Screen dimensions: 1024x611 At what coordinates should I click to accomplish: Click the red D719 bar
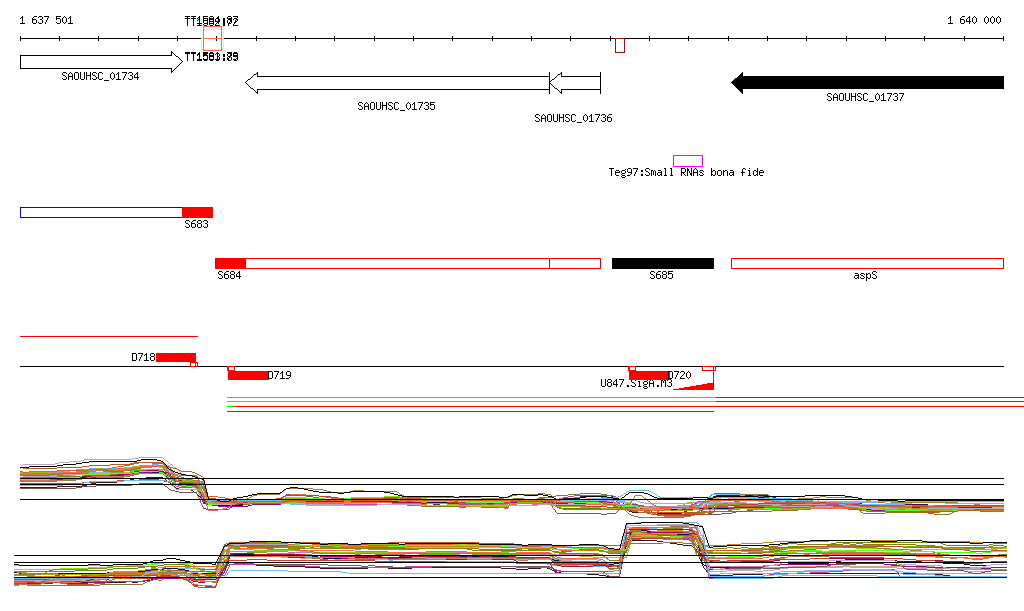click(x=248, y=375)
